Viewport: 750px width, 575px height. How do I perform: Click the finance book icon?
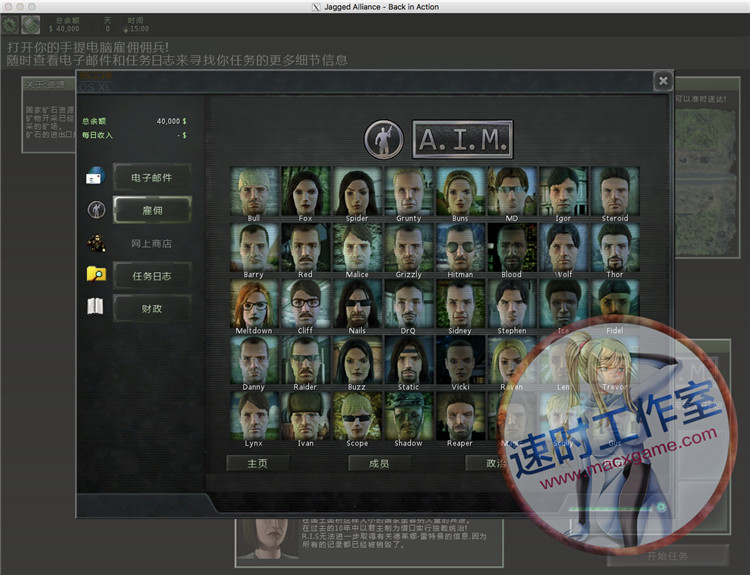pyautogui.click(x=95, y=307)
